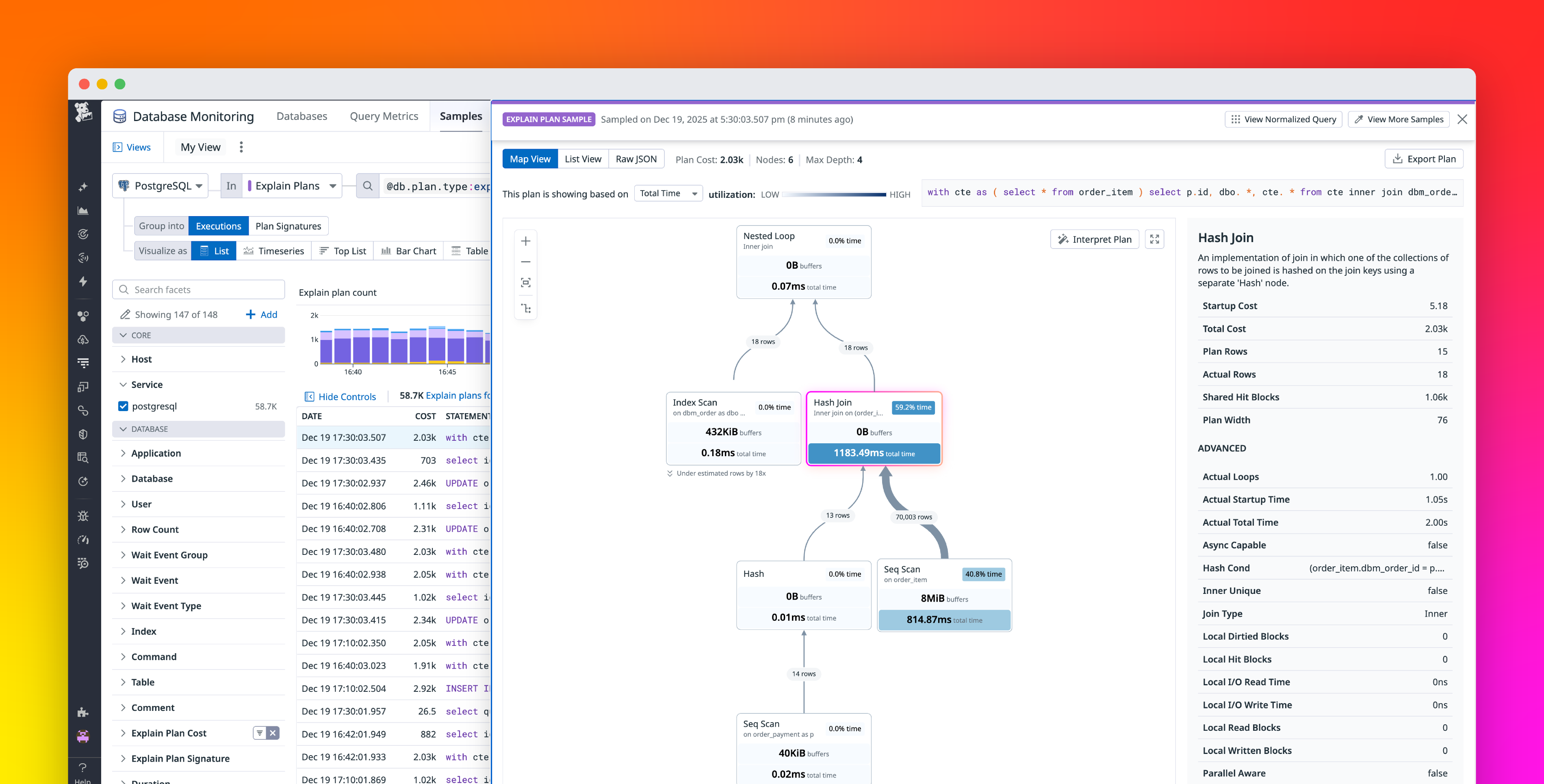Toggle the tree layout icon on the map

(x=526, y=308)
